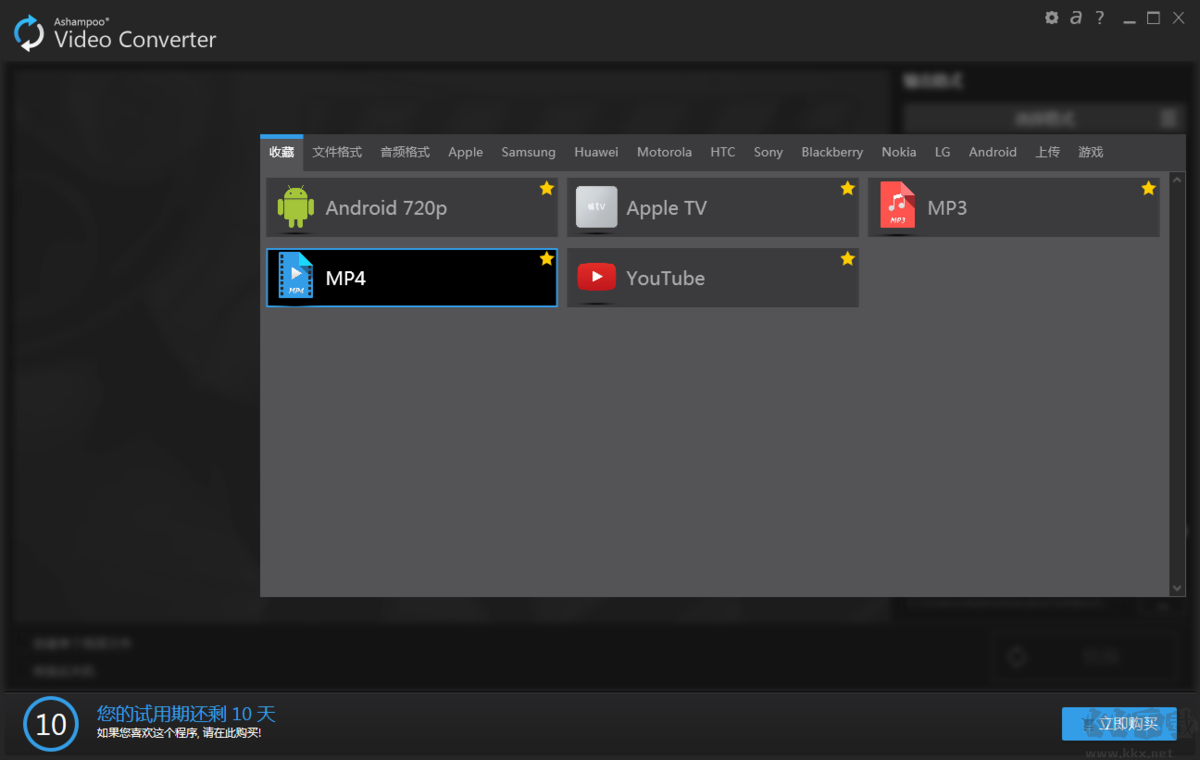This screenshot has width=1200, height=760.
Task: Choose the Apple TV preset
Action: pos(713,207)
